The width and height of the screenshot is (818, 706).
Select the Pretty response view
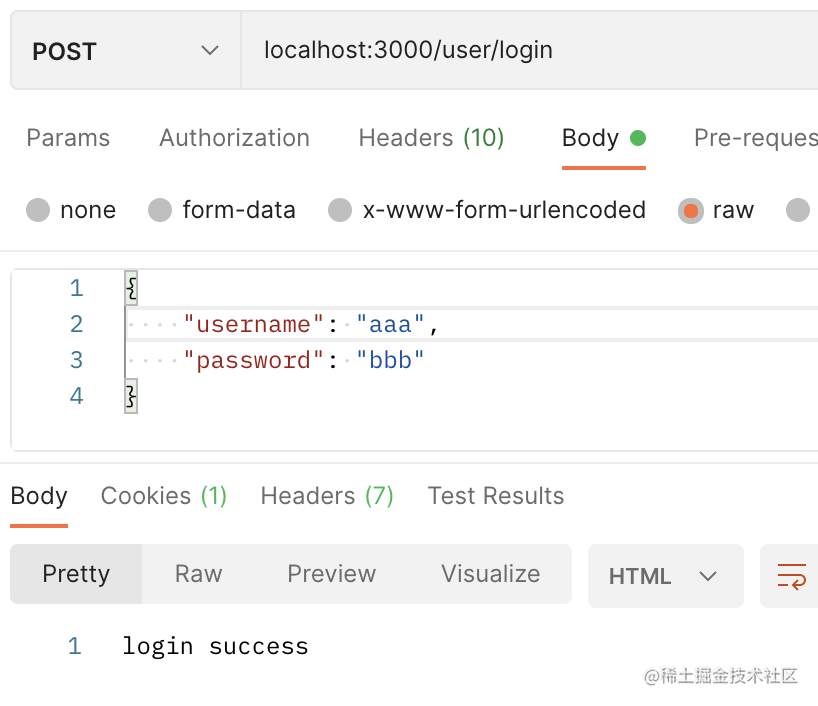[76, 574]
